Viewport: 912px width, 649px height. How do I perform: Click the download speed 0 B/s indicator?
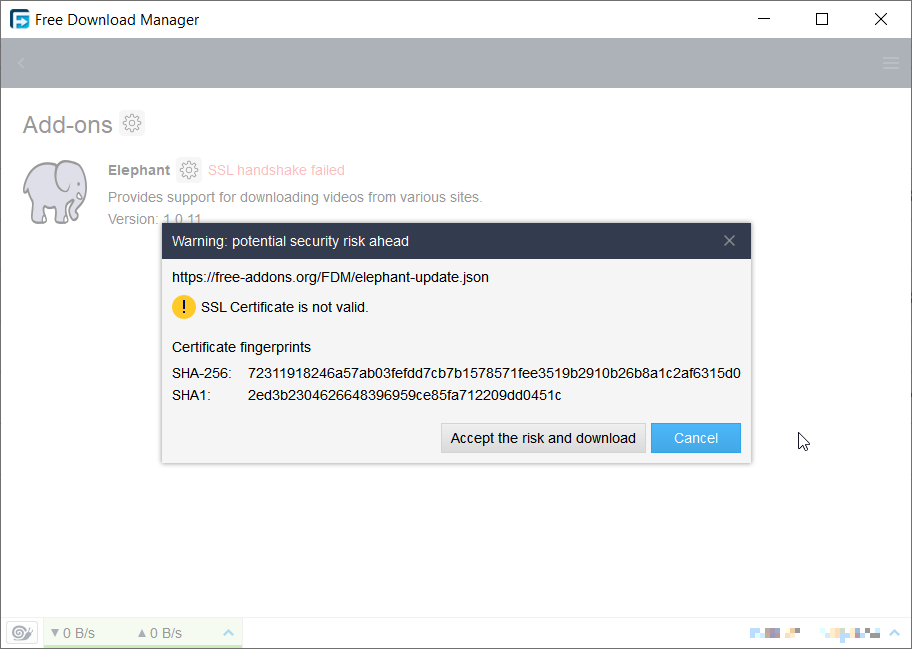pyautogui.click(x=73, y=633)
